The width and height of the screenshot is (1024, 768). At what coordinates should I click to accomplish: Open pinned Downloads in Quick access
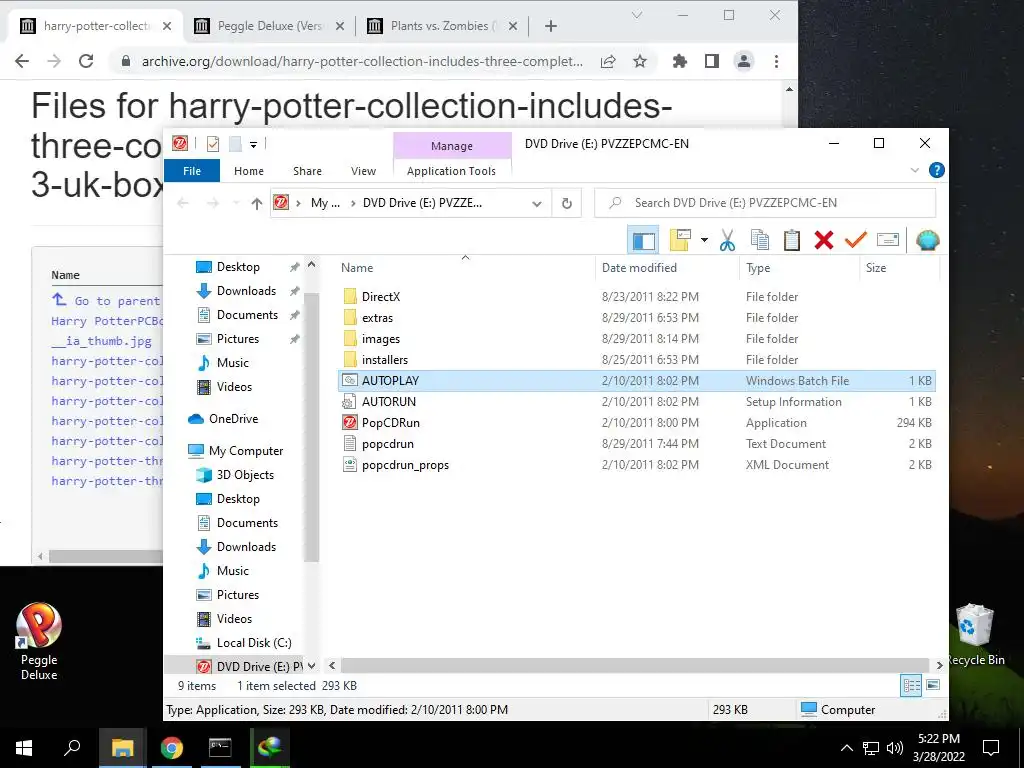tap(246, 291)
